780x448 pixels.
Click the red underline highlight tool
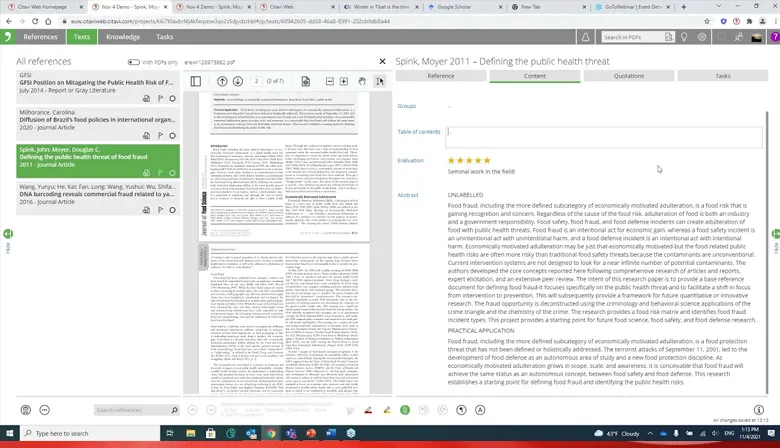(x=368, y=410)
